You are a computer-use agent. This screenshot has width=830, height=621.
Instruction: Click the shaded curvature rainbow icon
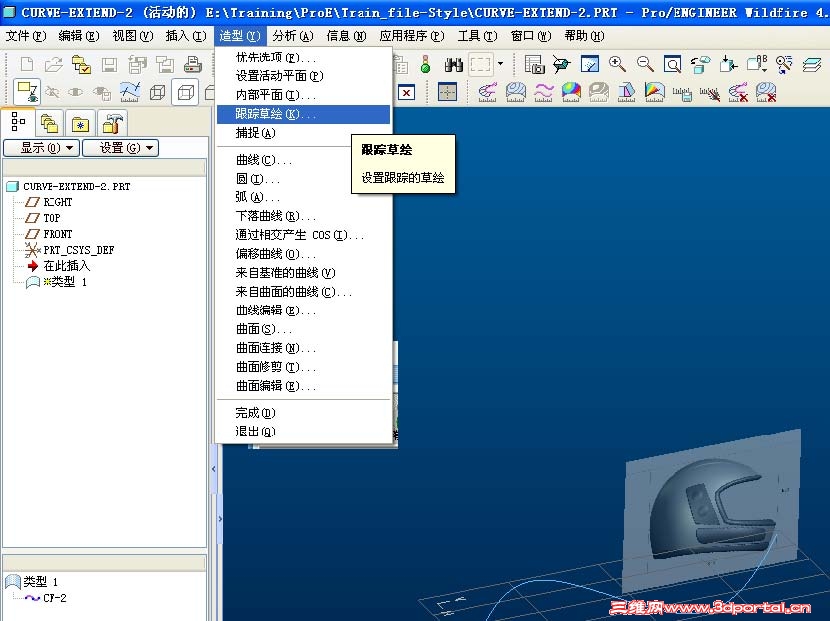[x=571, y=92]
